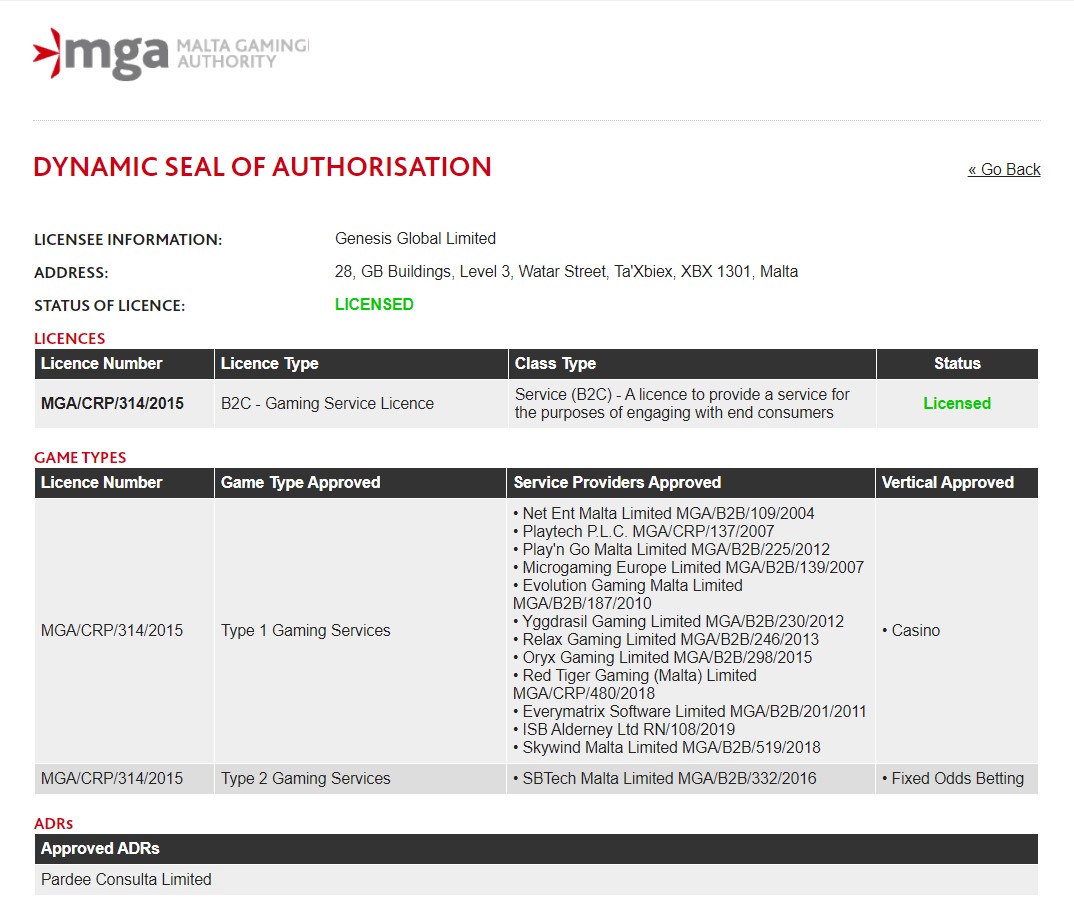Viewport: 1074px width, 906px height.
Task: Click Microgaming Europe Limited provider entry
Action: [688, 567]
